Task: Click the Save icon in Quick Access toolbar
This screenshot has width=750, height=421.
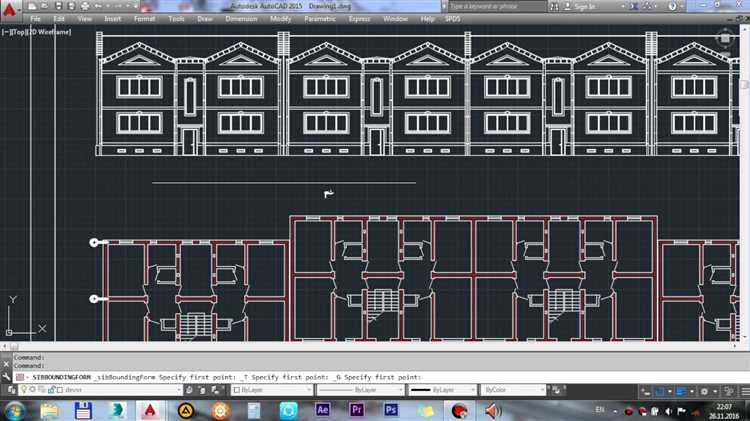Action: (x=59, y=6)
